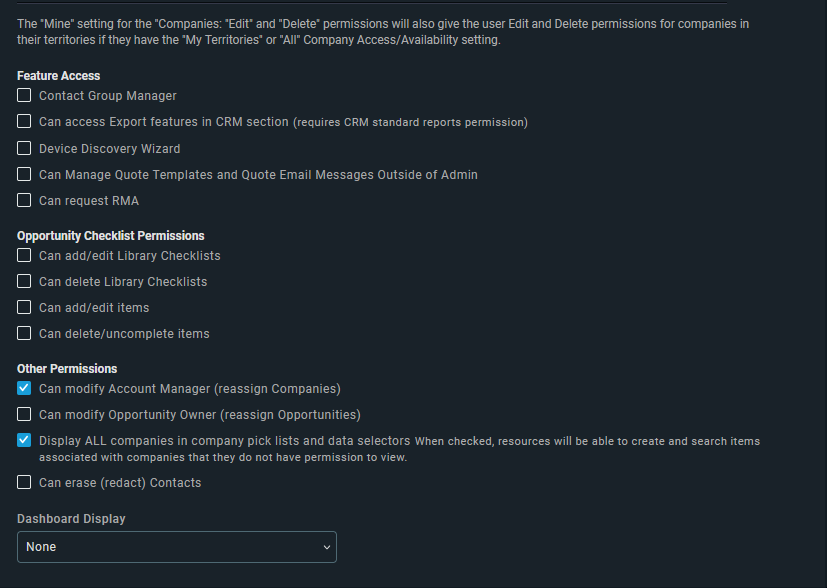This screenshot has width=827, height=588.
Task: Check Can erase (redact) Contacts
Action: tap(24, 482)
